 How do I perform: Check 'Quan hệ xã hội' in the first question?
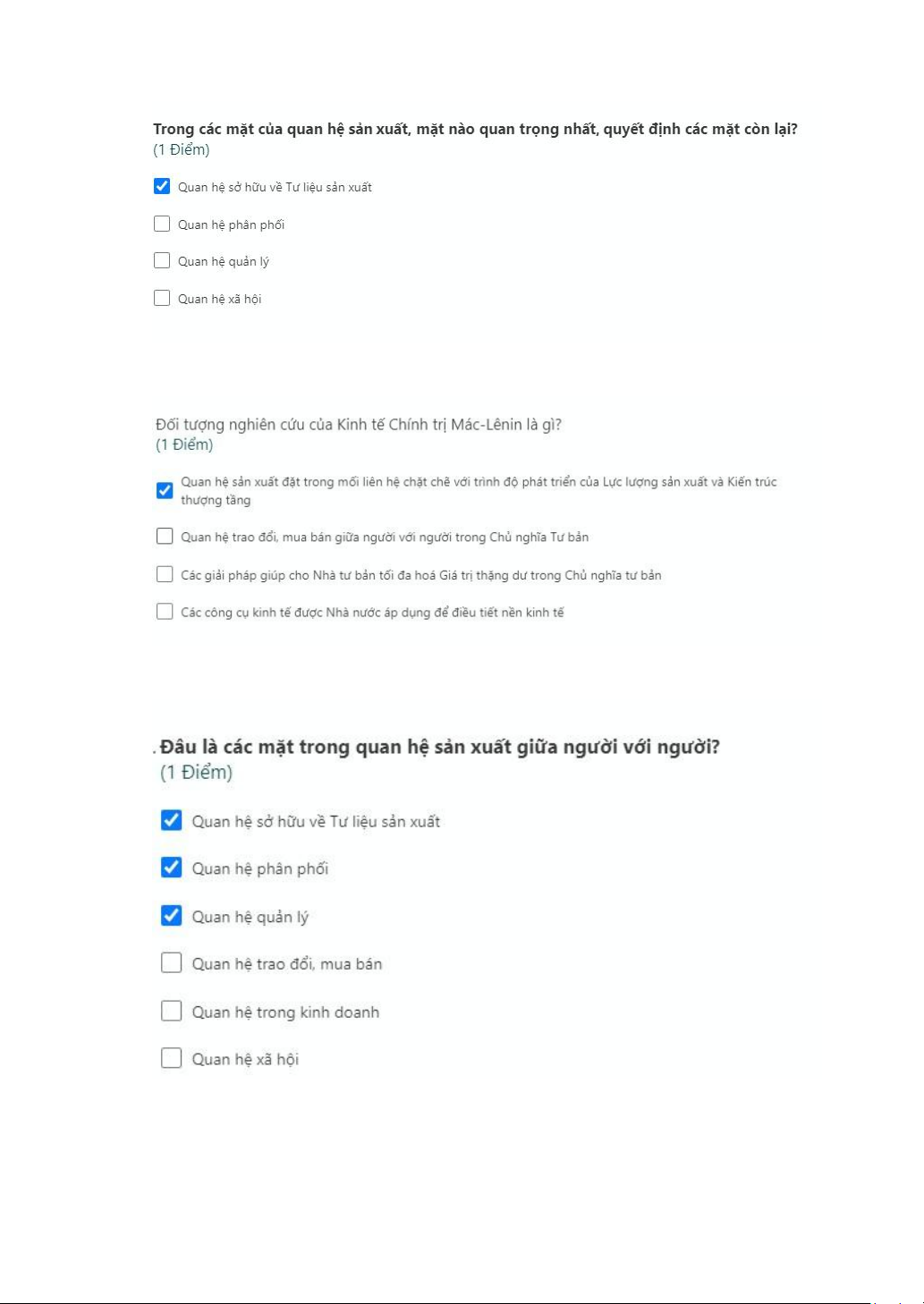[162, 298]
